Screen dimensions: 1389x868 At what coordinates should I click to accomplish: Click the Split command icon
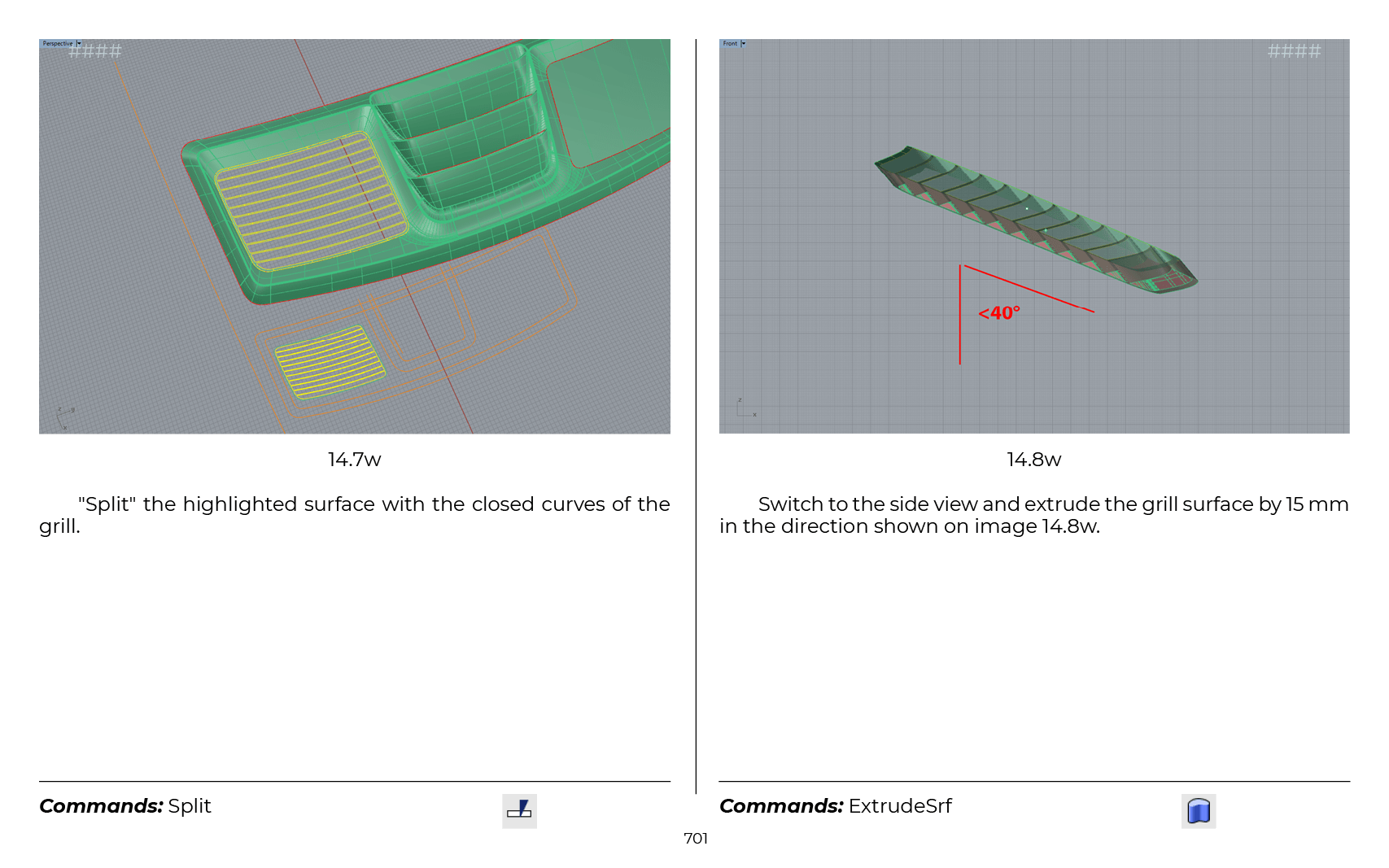point(519,810)
